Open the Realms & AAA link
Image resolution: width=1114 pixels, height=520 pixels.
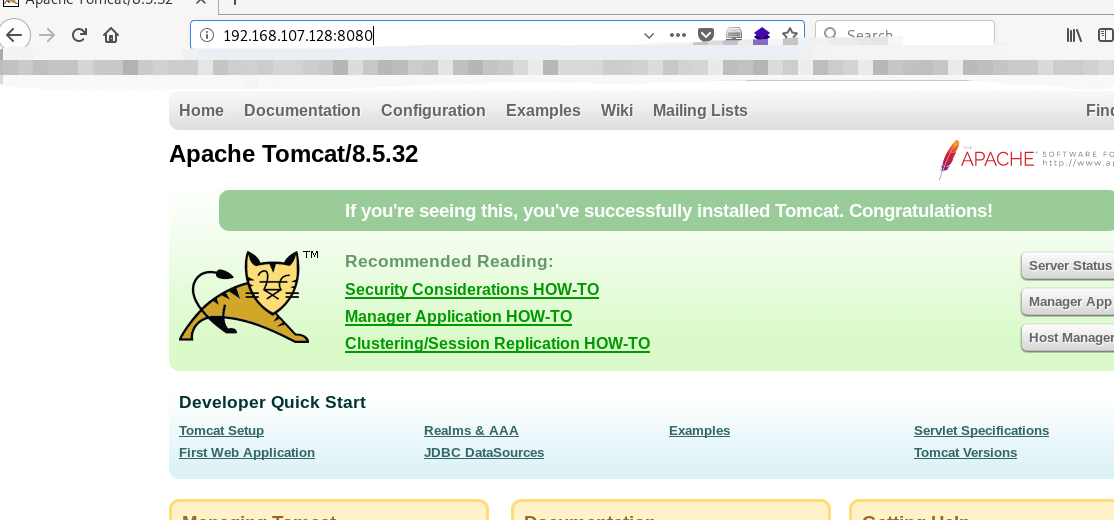click(471, 431)
